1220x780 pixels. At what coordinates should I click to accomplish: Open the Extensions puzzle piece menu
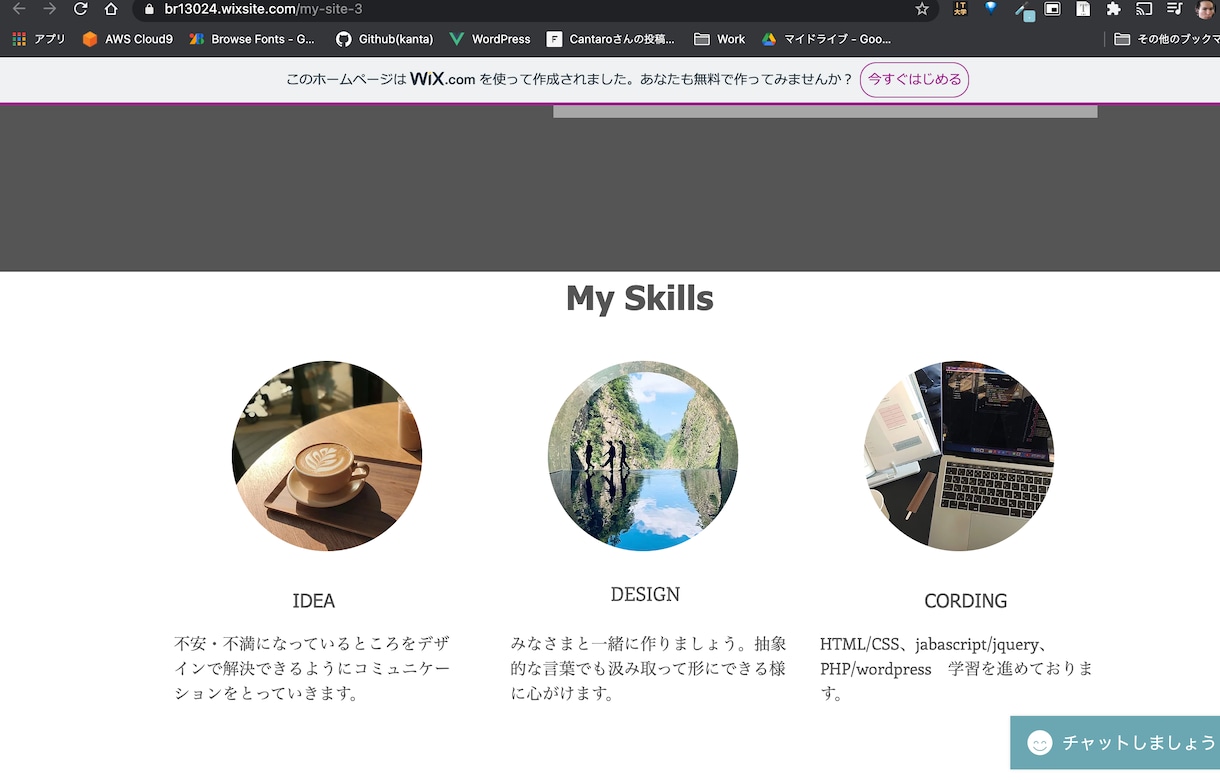pyautogui.click(x=1113, y=9)
